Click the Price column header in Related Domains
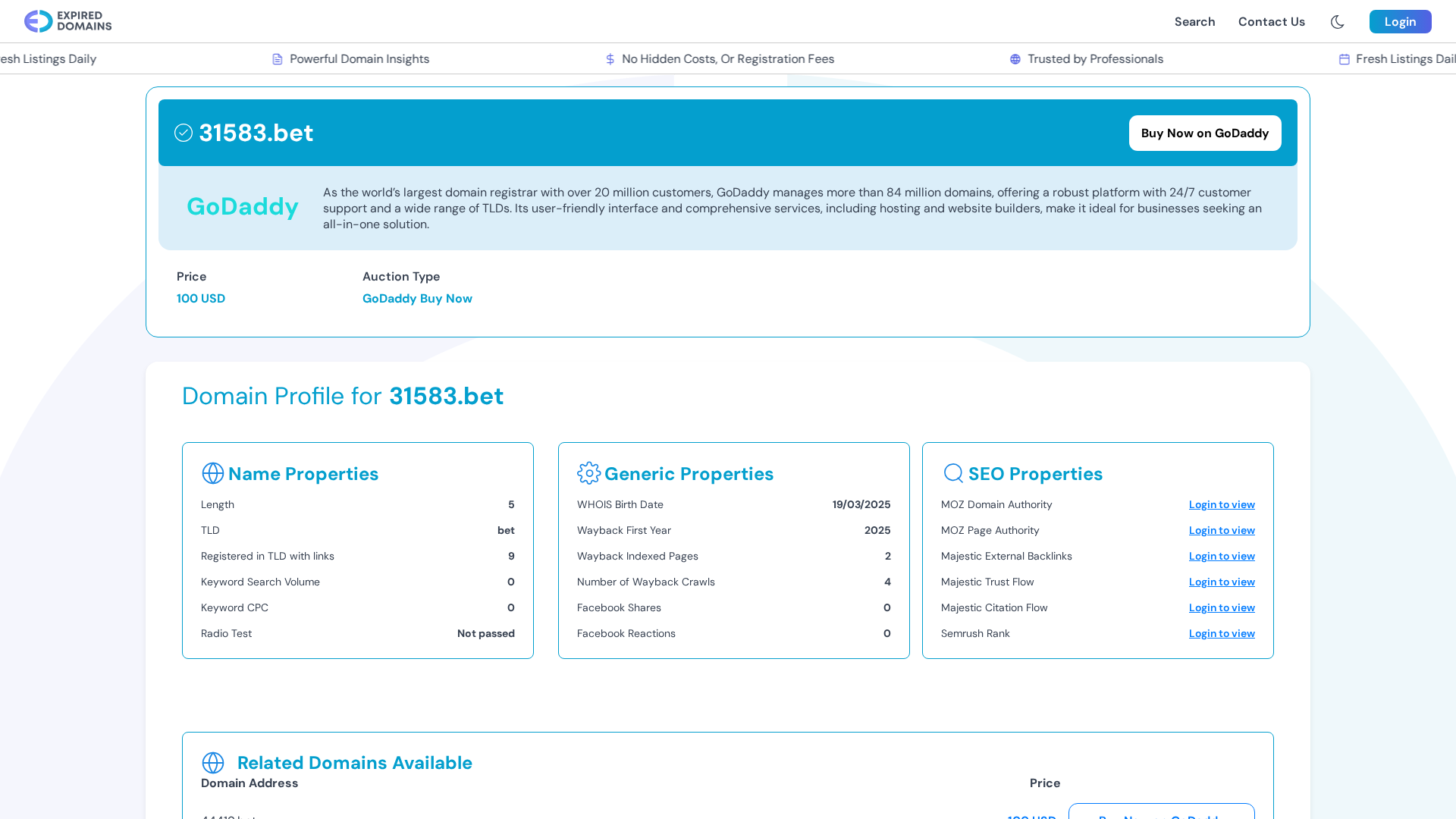 [1044, 783]
